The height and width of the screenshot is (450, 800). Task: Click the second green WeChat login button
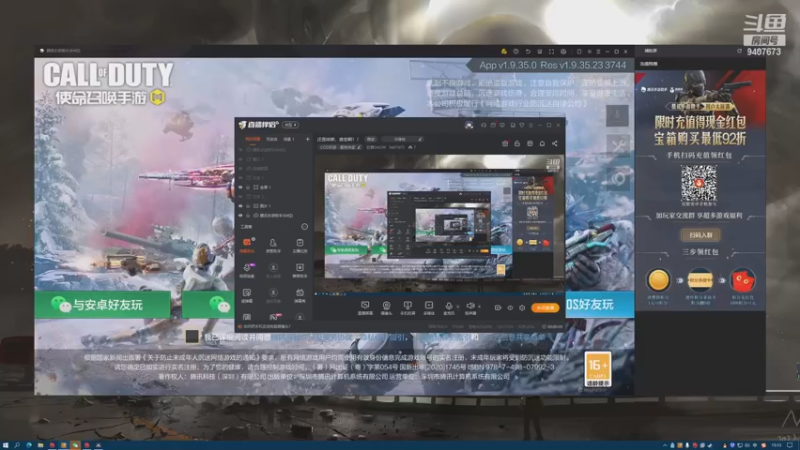click(x=209, y=305)
